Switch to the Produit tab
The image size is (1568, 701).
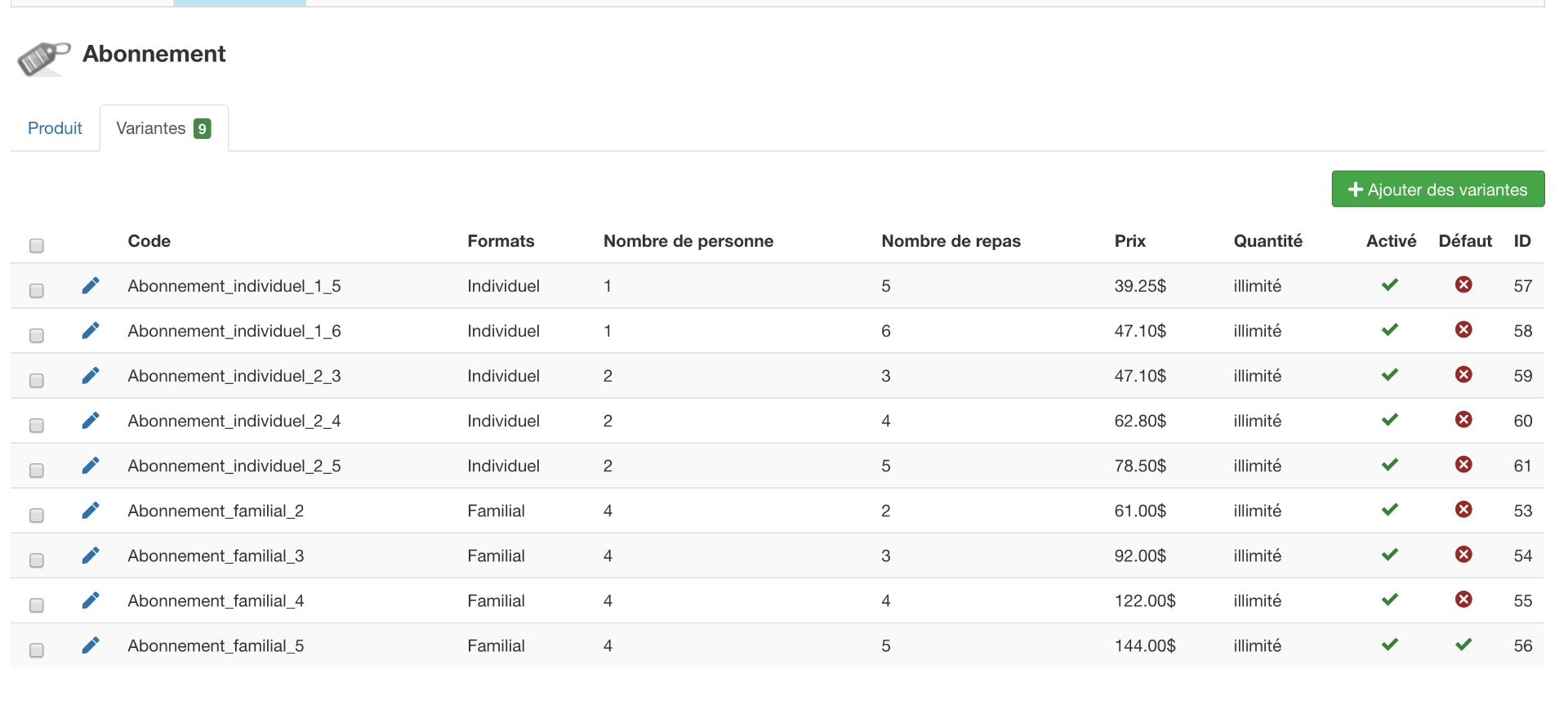pyautogui.click(x=55, y=128)
